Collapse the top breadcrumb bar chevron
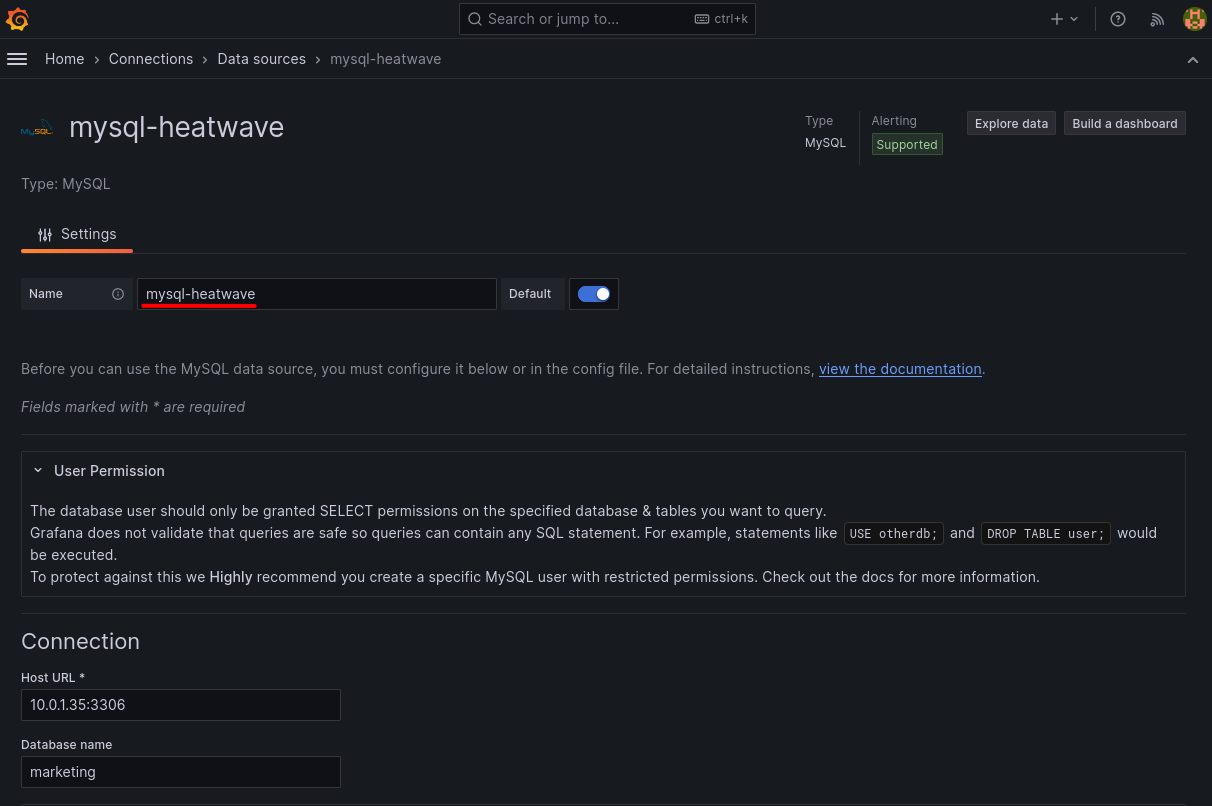This screenshot has width=1212, height=806. pyautogui.click(x=1192, y=60)
